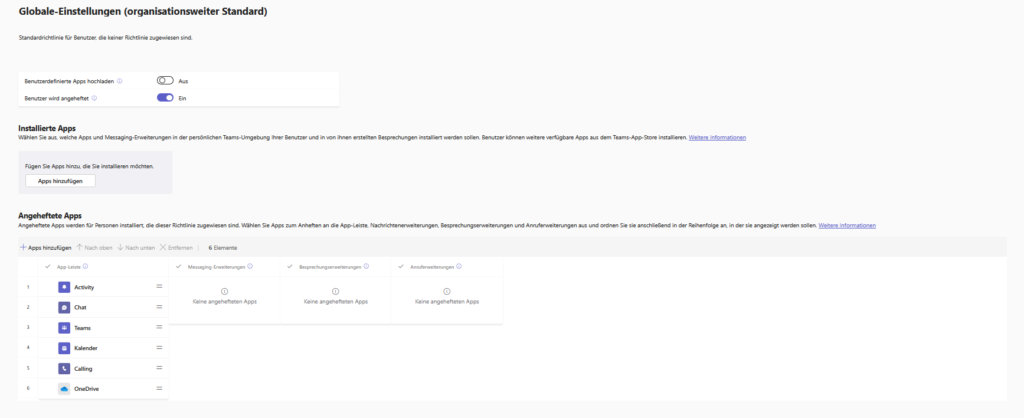Open Weitere Informationen link for Angeheftete Apps
1024x418 pixels.
(x=847, y=226)
